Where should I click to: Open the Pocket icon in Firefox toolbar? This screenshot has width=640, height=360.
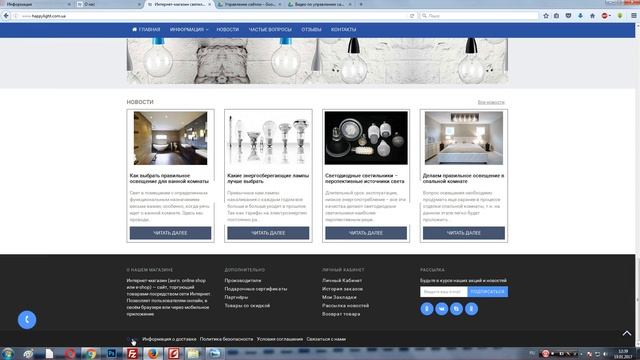click(568, 16)
